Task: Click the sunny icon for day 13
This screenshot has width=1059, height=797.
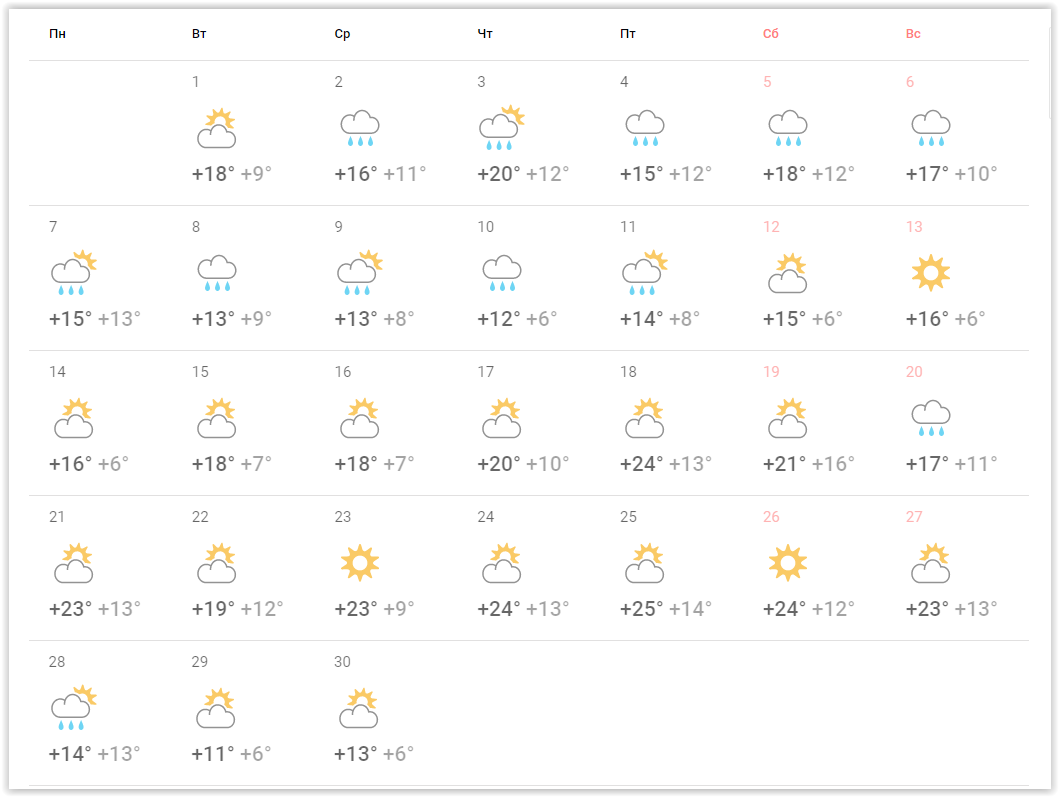Action: coord(931,273)
